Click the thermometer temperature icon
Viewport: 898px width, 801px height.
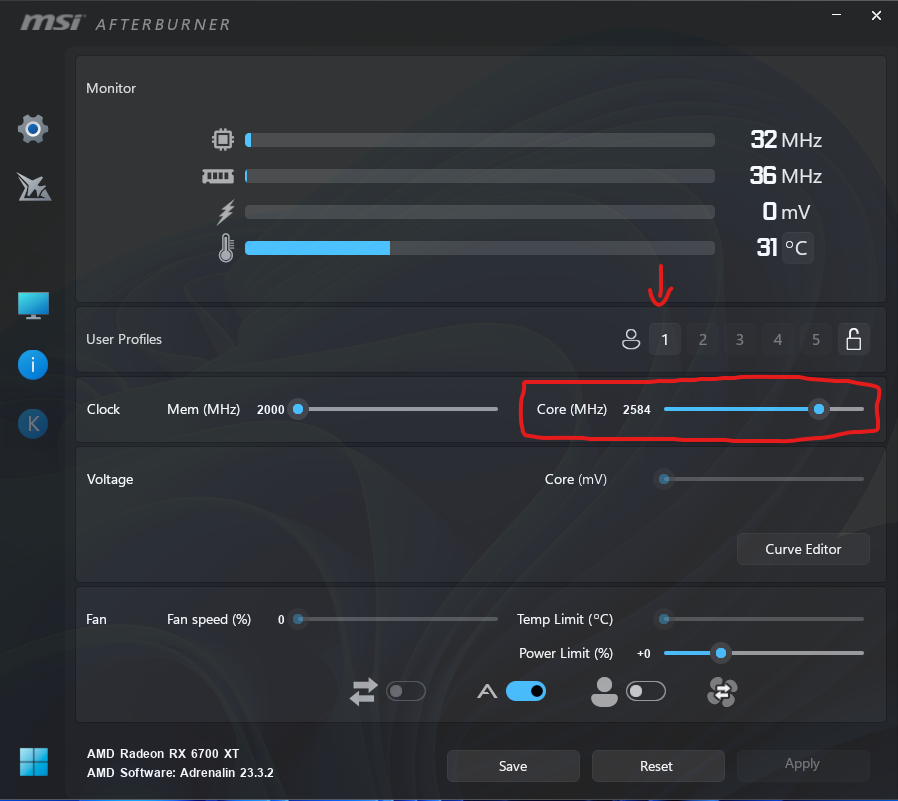click(226, 248)
